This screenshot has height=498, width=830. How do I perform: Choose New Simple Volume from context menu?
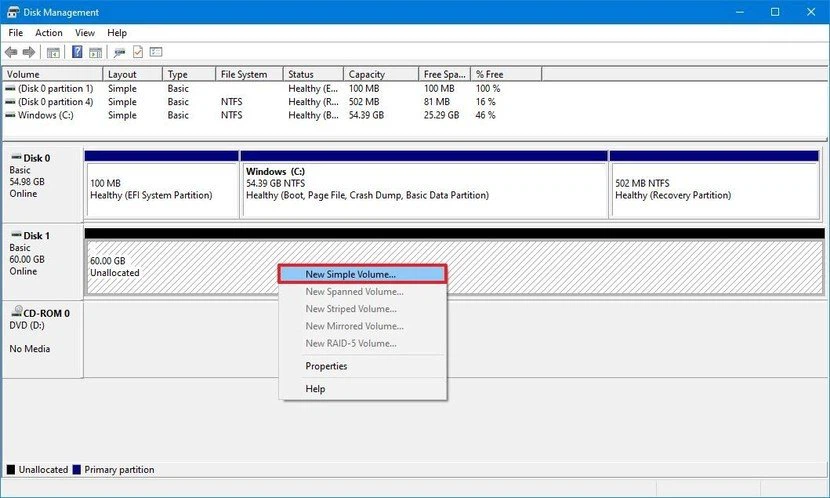[350, 274]
